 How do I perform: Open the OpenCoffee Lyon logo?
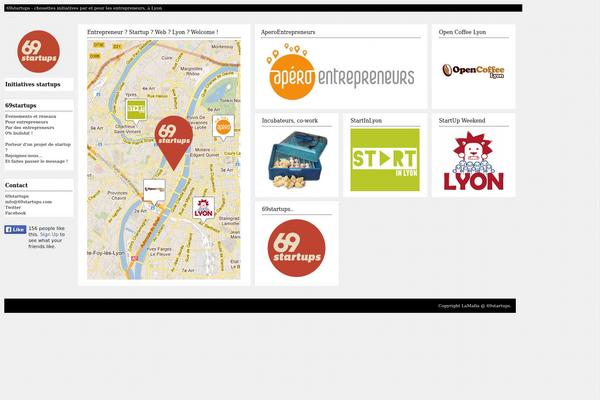tap(473, 71)
